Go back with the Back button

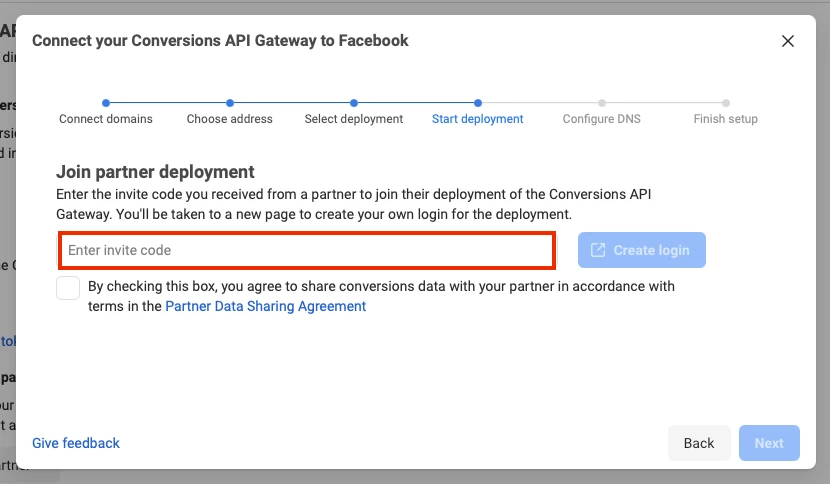point(699,443)
